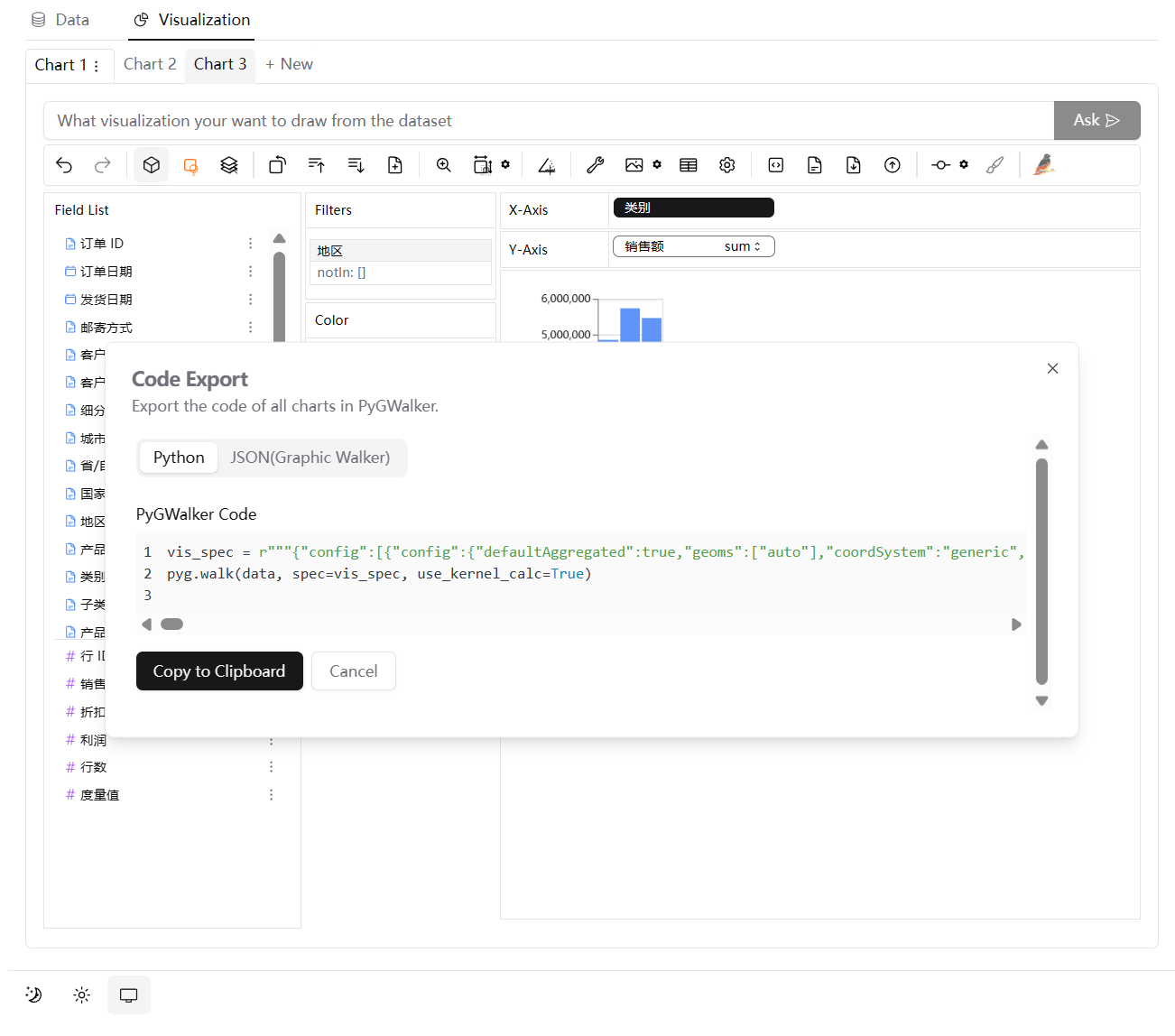1175x1036 pixels.
Task: Switch to the Chart 2 tab
Action: point(150,64)
